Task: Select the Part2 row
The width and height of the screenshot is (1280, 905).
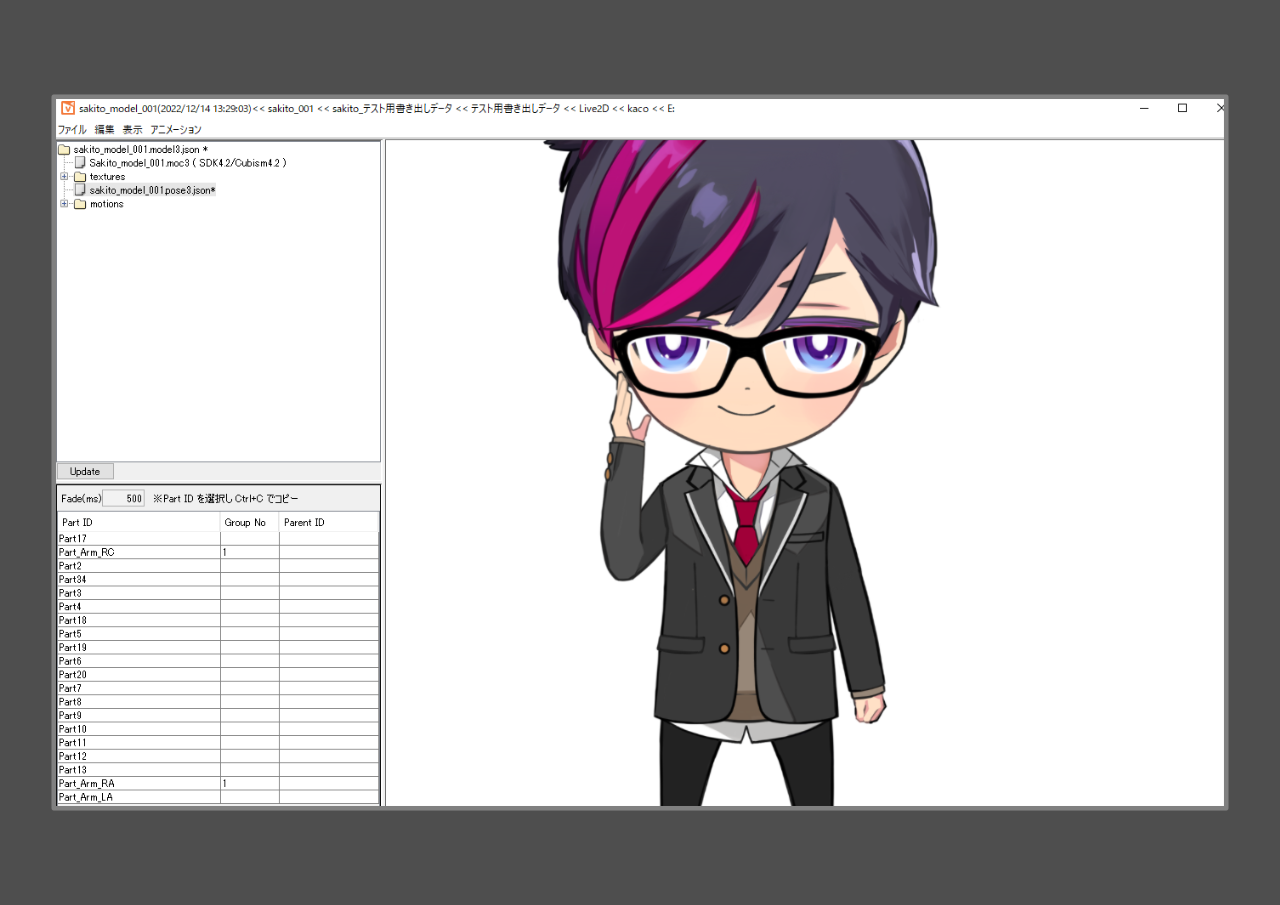Action: pos(218,566)
